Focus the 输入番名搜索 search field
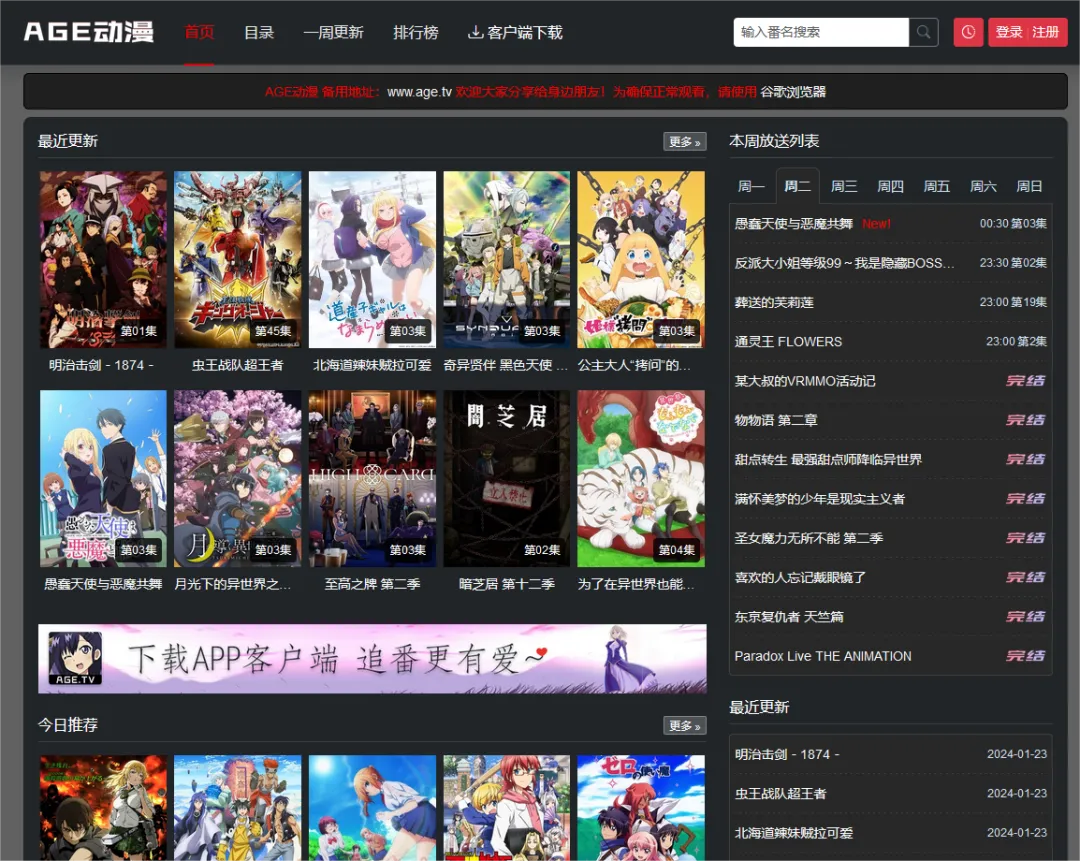Viewport: 1080px width, 861px height. point(821,32)
